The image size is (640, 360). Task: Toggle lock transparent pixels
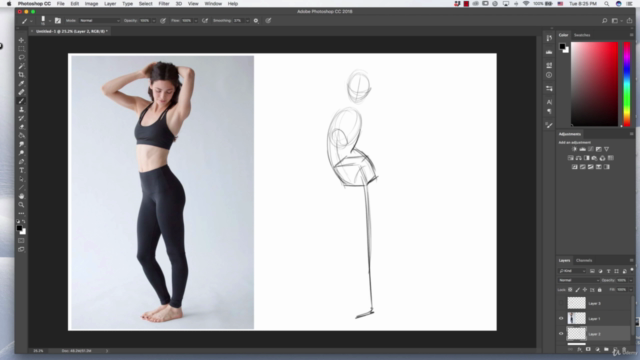(570, 290)
